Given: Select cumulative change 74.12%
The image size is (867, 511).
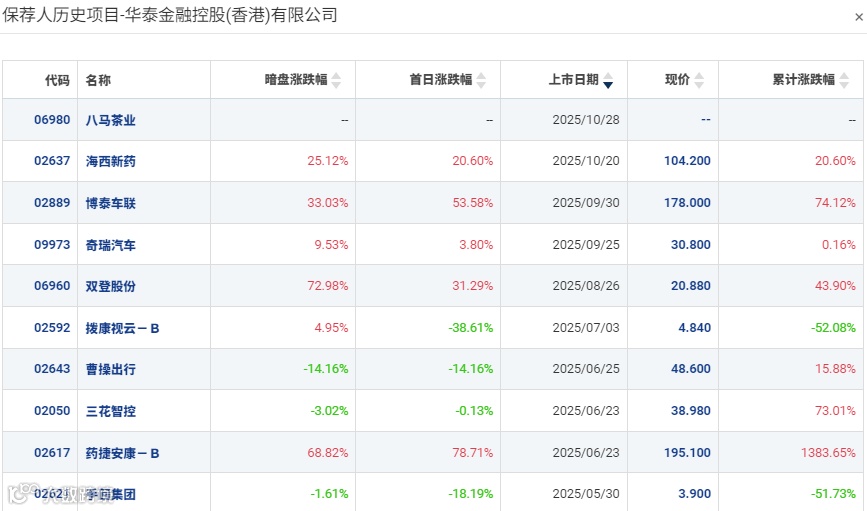Looking at the screenshot, I should click(835, 203).
